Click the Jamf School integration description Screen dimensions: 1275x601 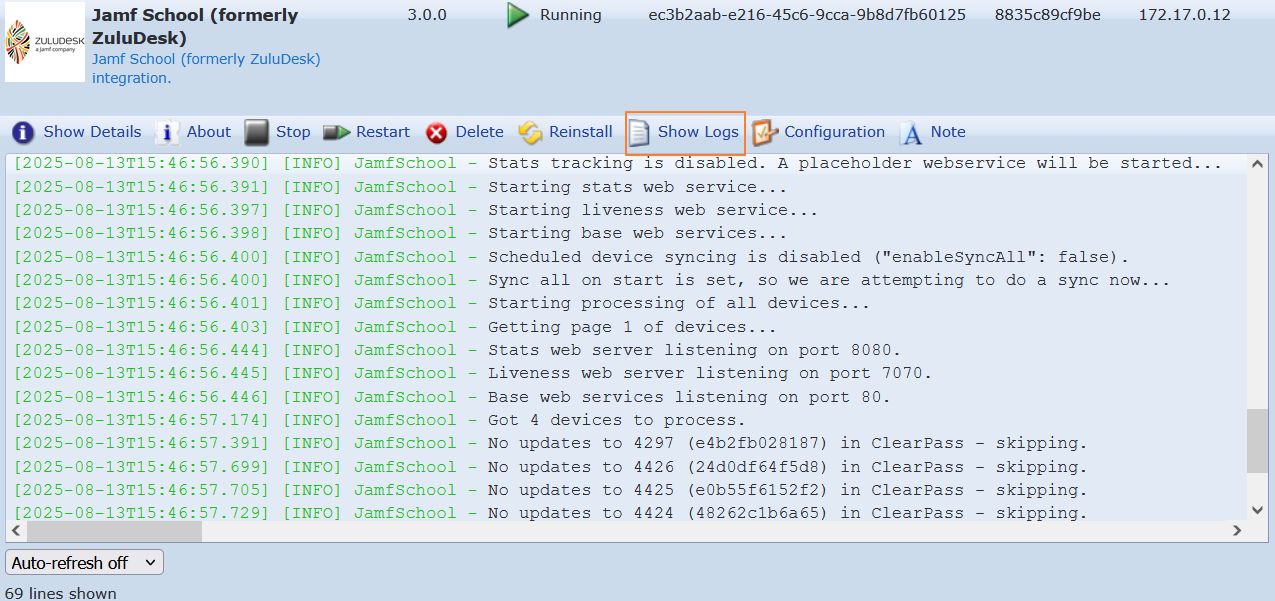(x=206, y=68)
